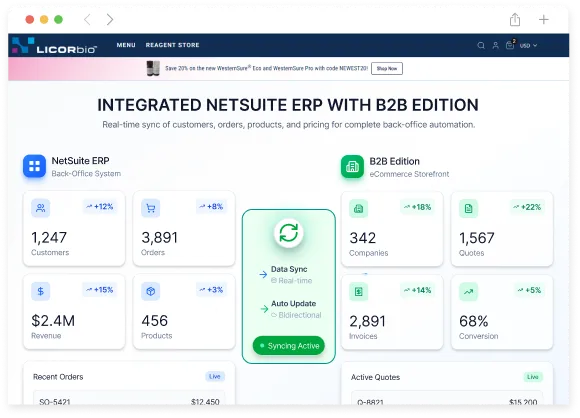Click the LICORbio logo
Image resolution: width=580 pixels, height=418 pixels.
coord(54,45)
